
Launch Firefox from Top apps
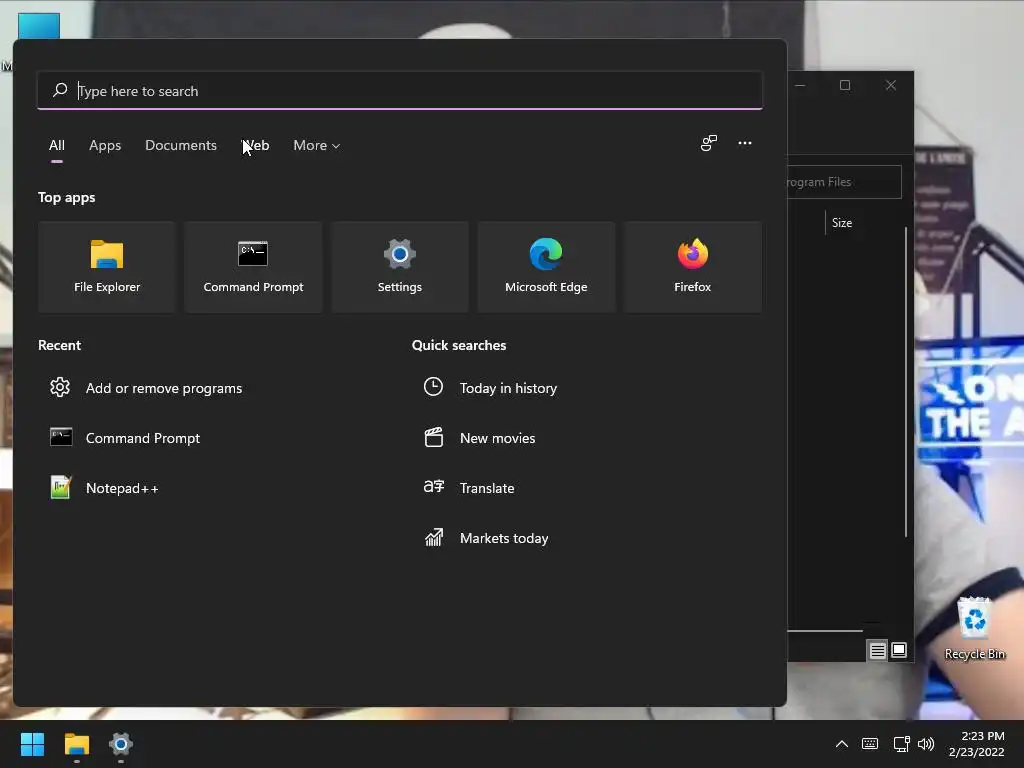692,266
